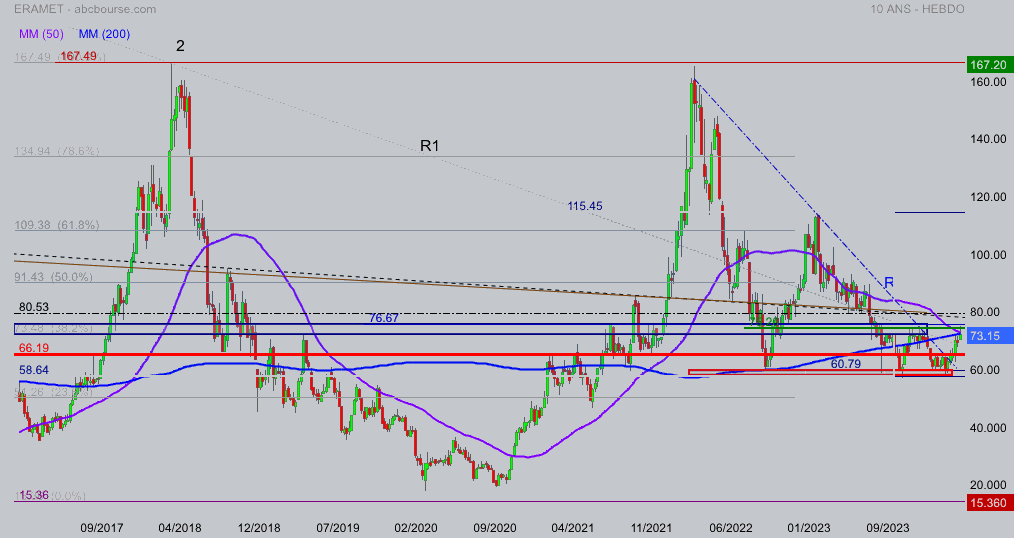Click the 91.43 (50.0%) Fibonacci label
This screenshot has height=538, width=1014.
pyautogui.click(x=54, y=277)
